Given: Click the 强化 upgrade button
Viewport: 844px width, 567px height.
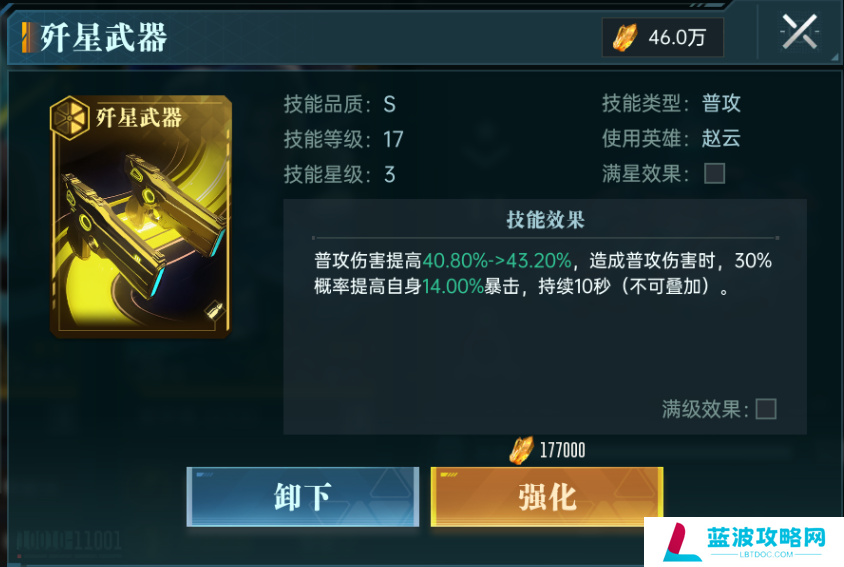Looking at the screenshot, I should [547, 496].
